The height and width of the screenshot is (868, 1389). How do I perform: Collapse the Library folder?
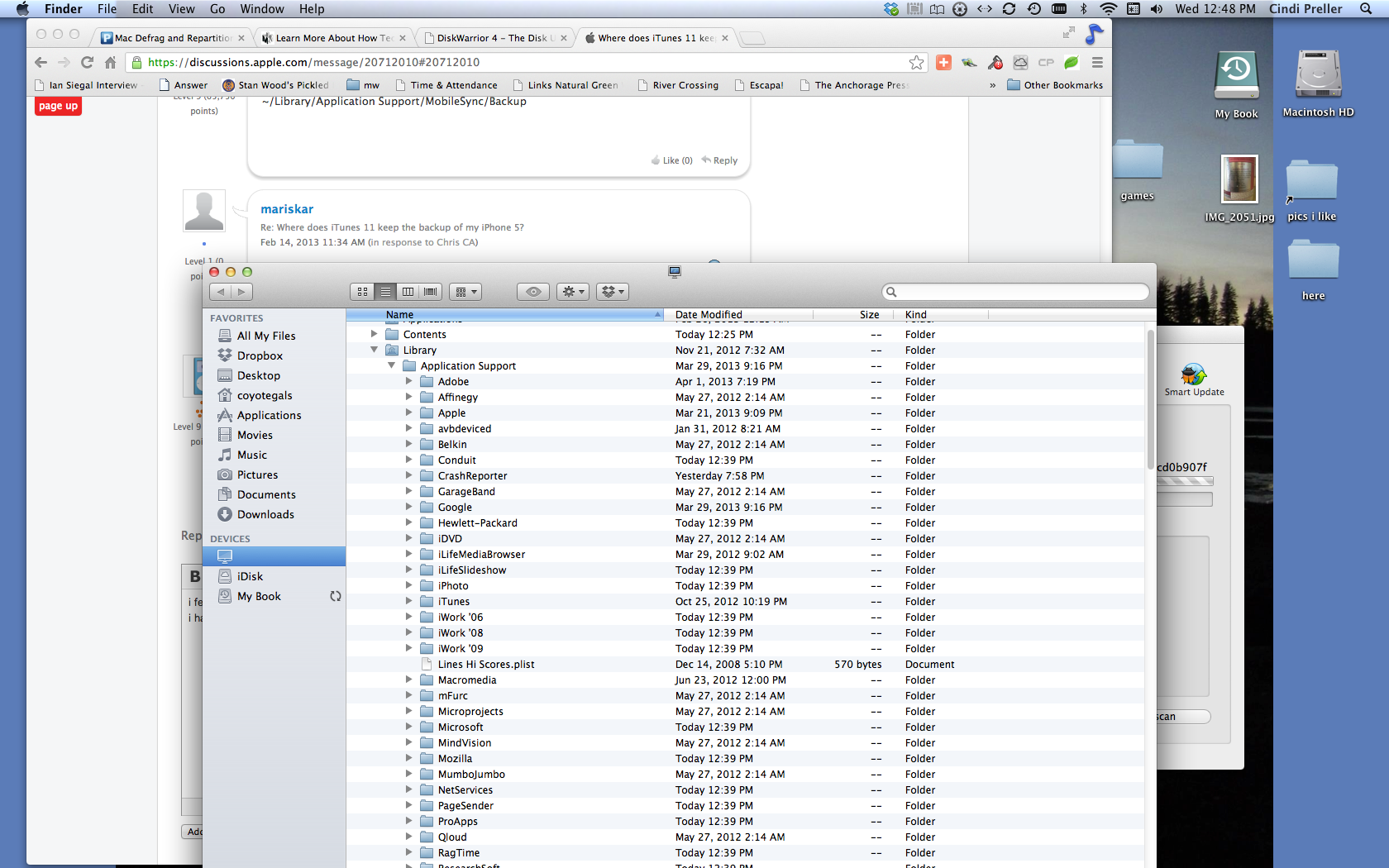point(375,350)
